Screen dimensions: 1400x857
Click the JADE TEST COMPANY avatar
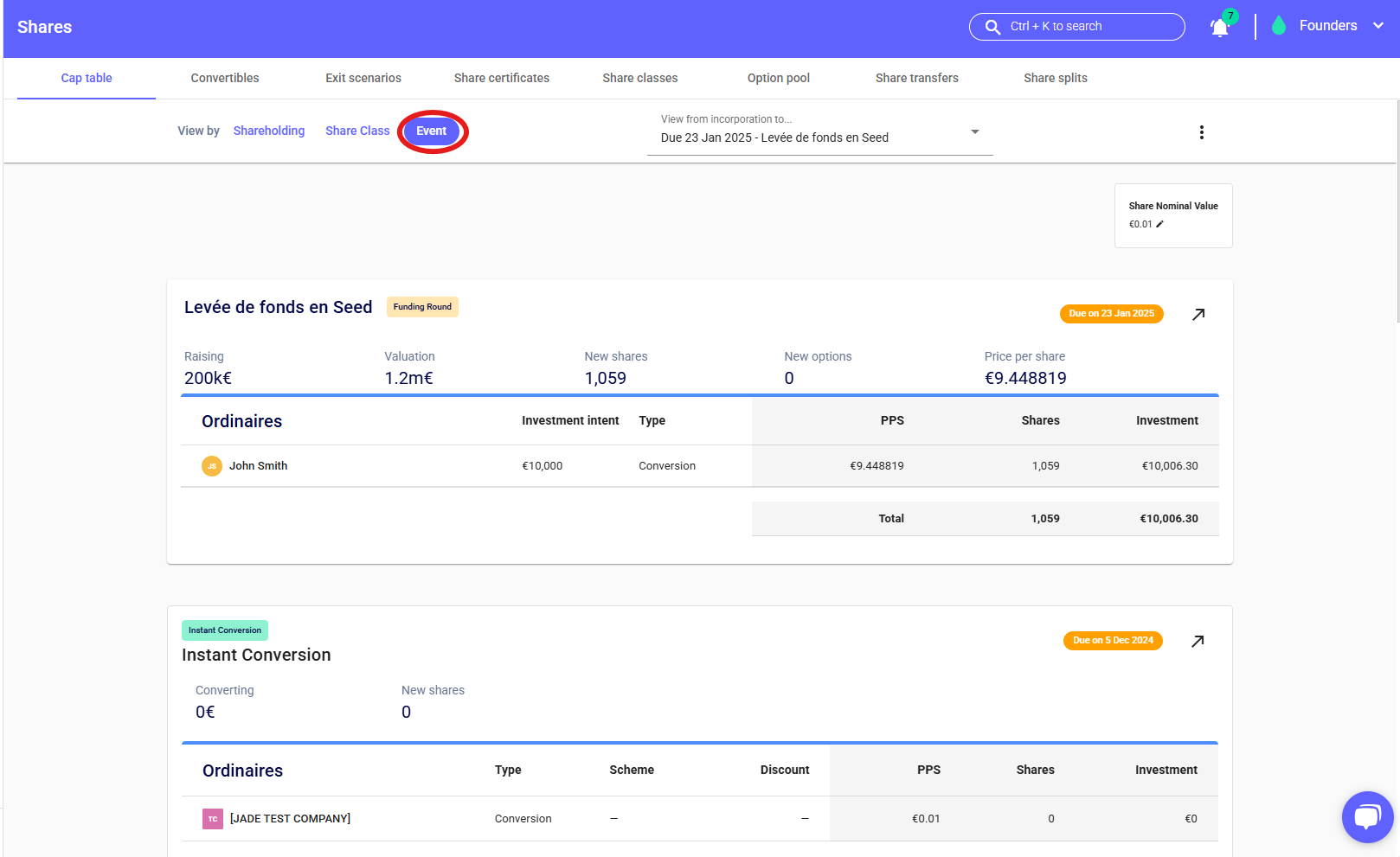tap(213, 819)
